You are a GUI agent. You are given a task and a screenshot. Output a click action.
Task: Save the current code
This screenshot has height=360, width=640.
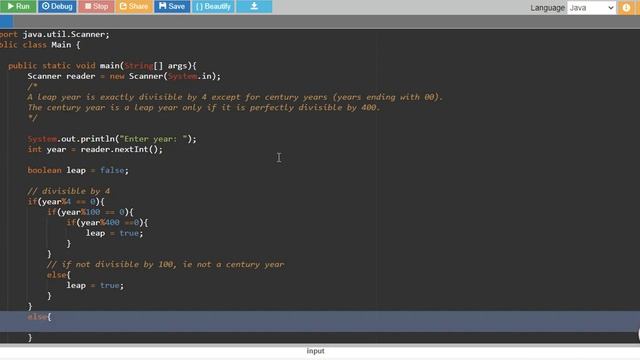click(x=172, y=7)
